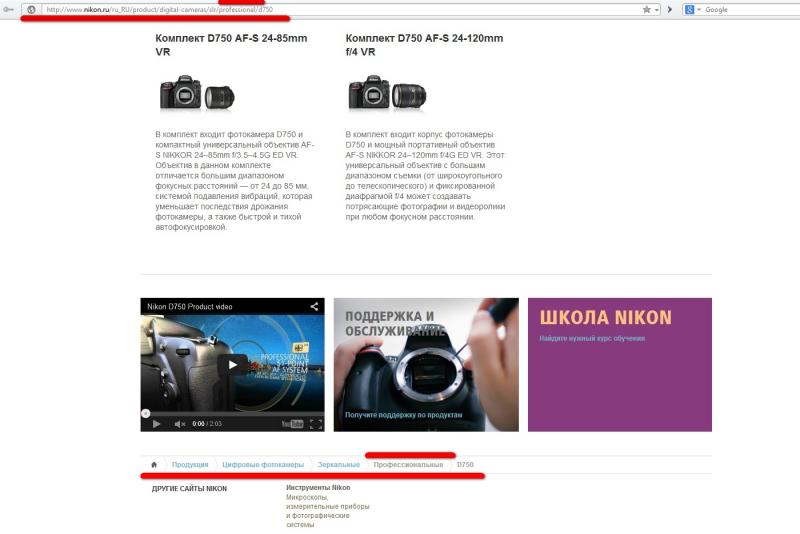The image size is (800, 534).
Task: Unmute the video speaker icon
Action: 180,424
